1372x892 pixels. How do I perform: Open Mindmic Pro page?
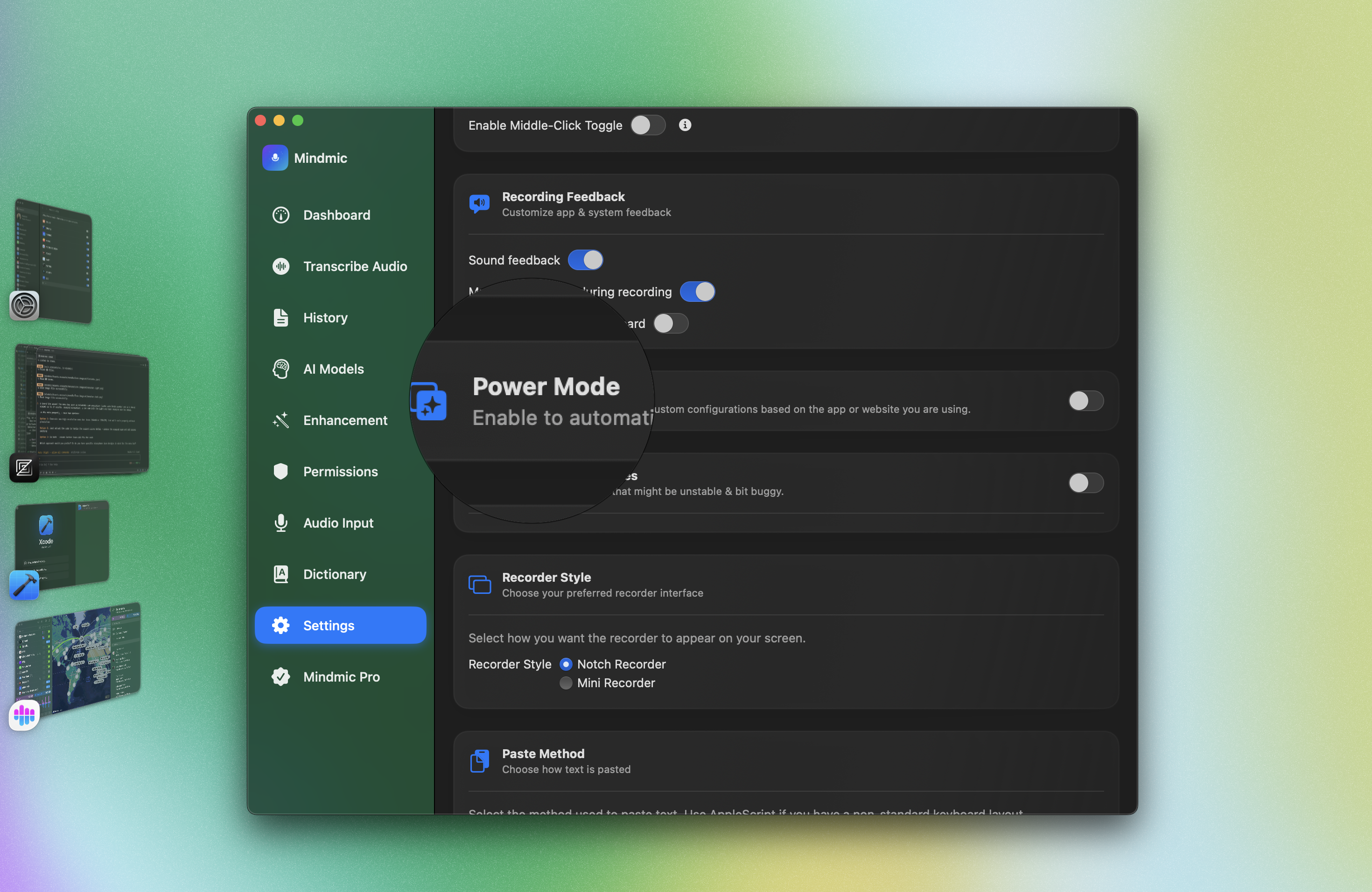point(341,676)
